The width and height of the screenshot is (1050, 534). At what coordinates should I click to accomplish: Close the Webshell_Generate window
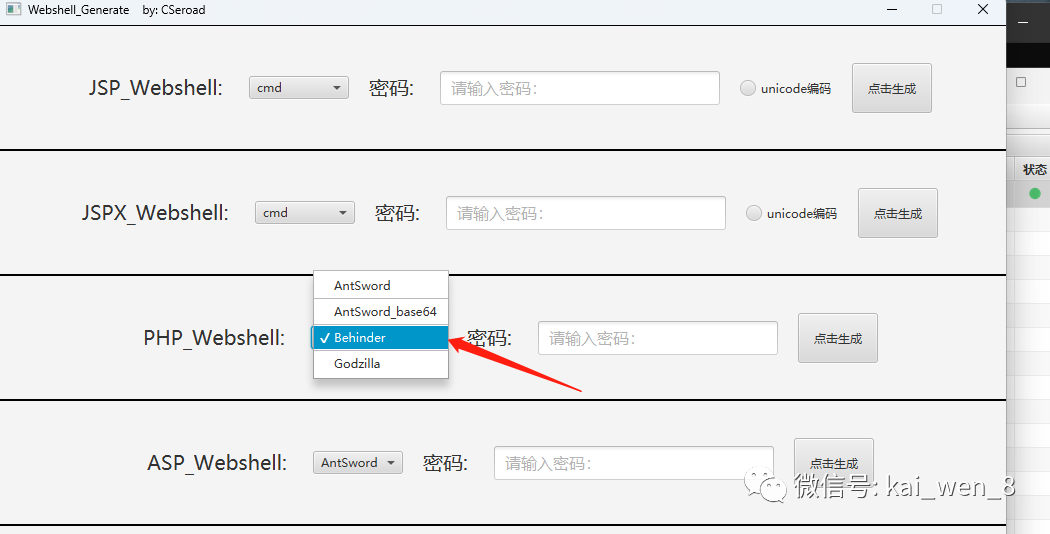(983, 9)
